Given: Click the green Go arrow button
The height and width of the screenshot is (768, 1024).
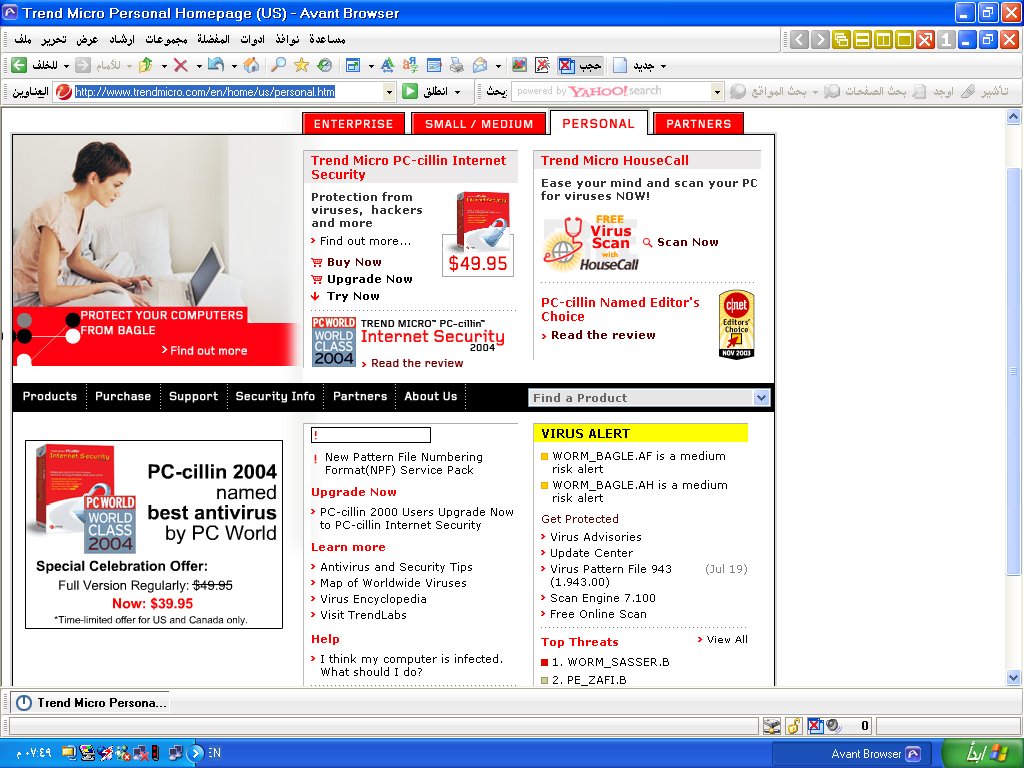Looking at the screenshot, I should (x=410, y=91).
